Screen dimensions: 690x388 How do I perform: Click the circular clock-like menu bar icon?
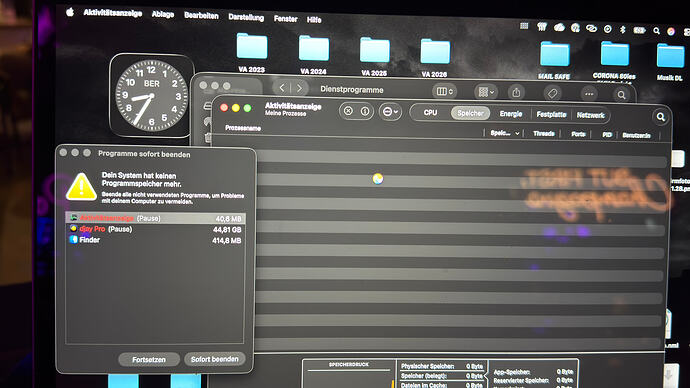pos(608,29)
